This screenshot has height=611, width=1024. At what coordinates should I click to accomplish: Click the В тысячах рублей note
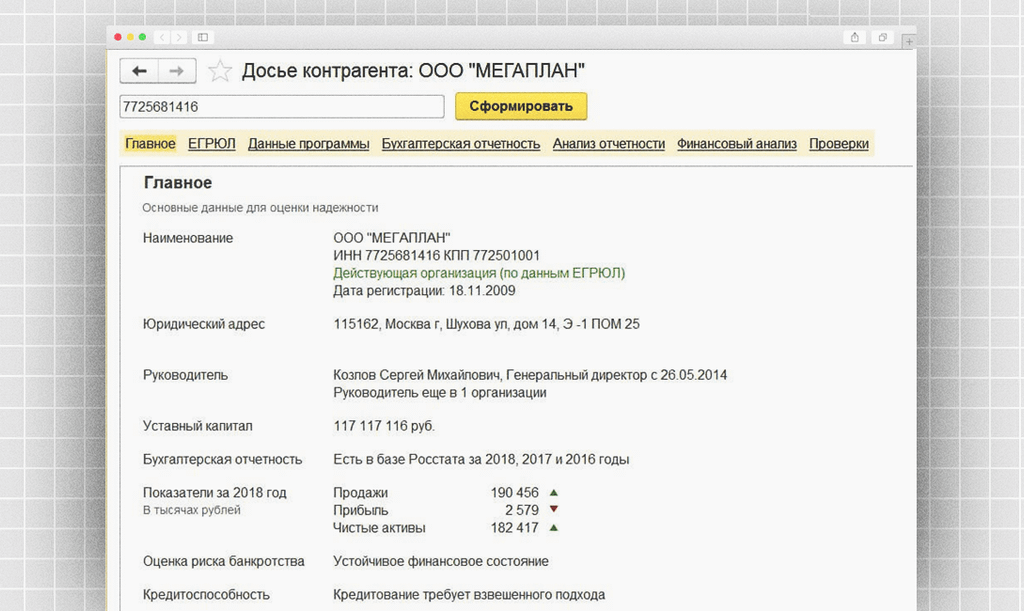191,510
